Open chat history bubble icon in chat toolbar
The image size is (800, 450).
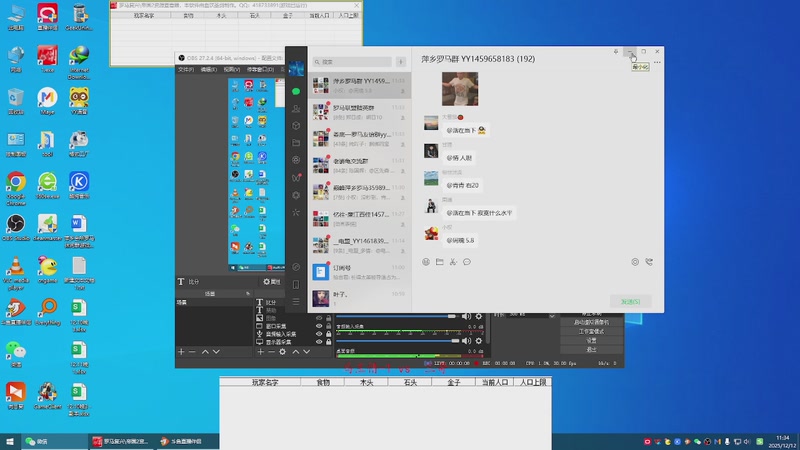[x=467, y=262]
